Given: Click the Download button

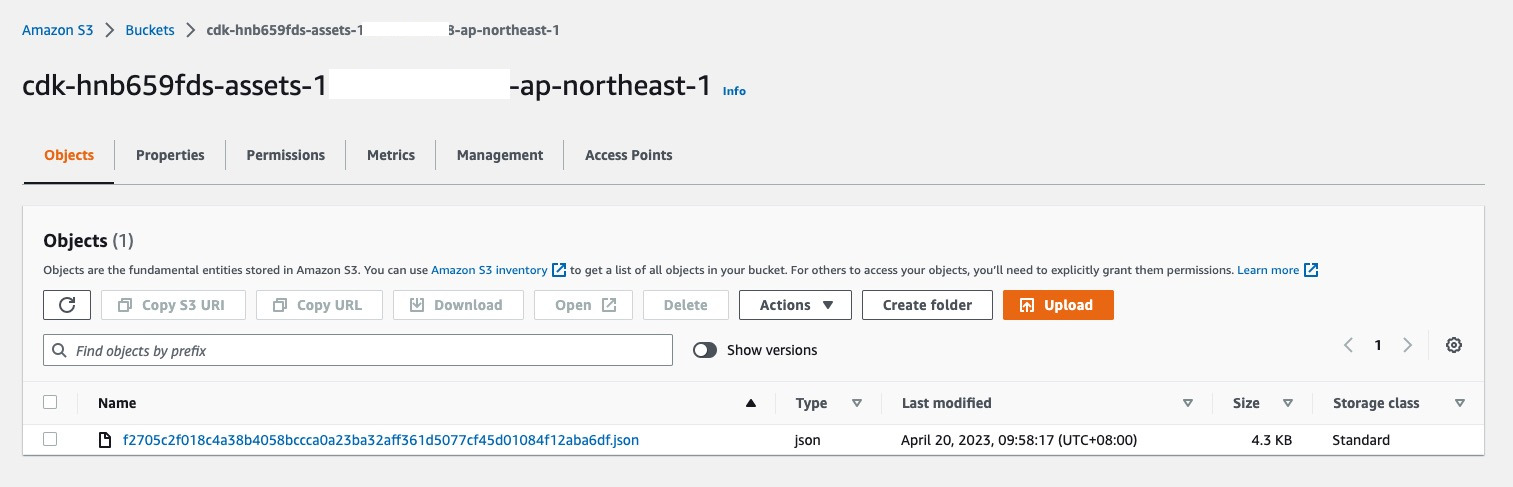Looking at the screenshot, I should [x=458, y=305].
